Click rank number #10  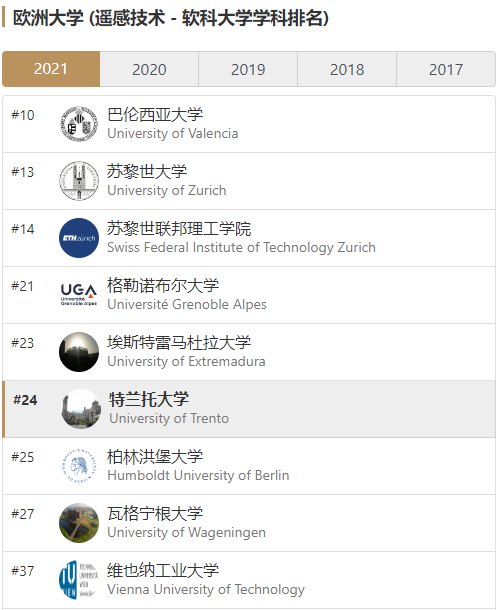pyautogui.click(x=23, y=115)
